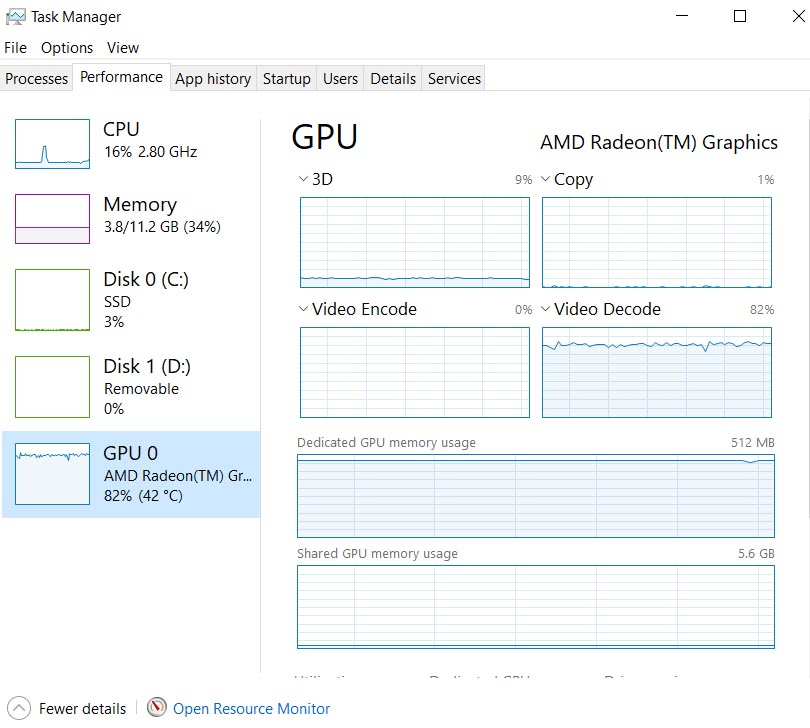
Task: Click the 5.6 GB shared memory value
Action: 756,553
